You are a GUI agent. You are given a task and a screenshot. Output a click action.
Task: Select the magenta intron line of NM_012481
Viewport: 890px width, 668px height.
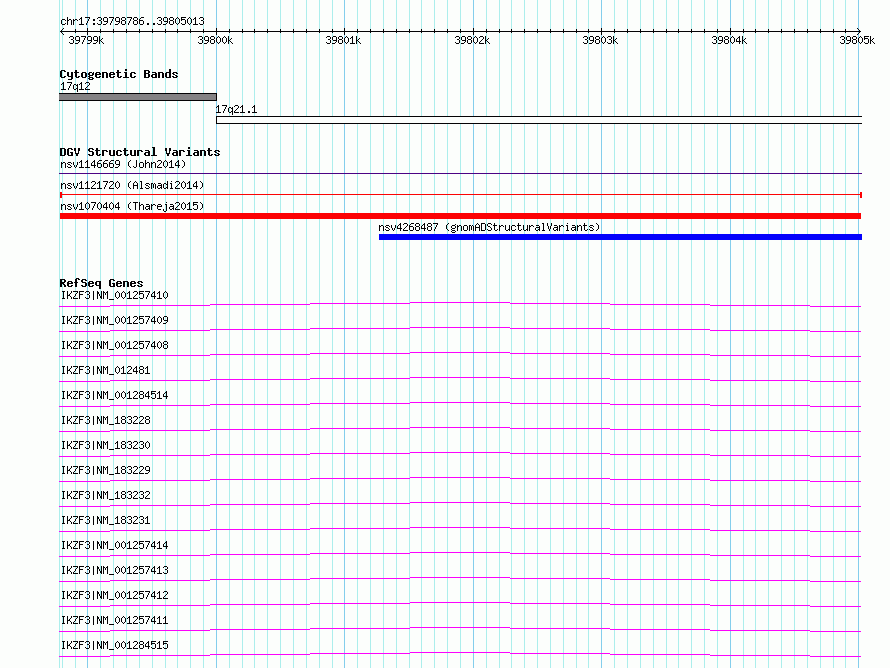tap(460, 378)
